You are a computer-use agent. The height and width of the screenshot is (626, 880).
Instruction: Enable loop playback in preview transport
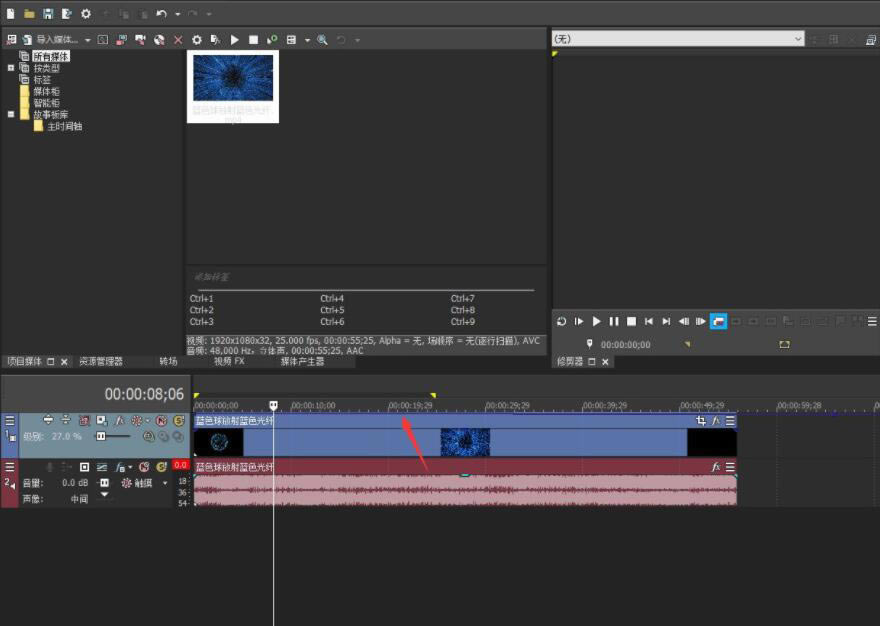[x=719, y=321]
